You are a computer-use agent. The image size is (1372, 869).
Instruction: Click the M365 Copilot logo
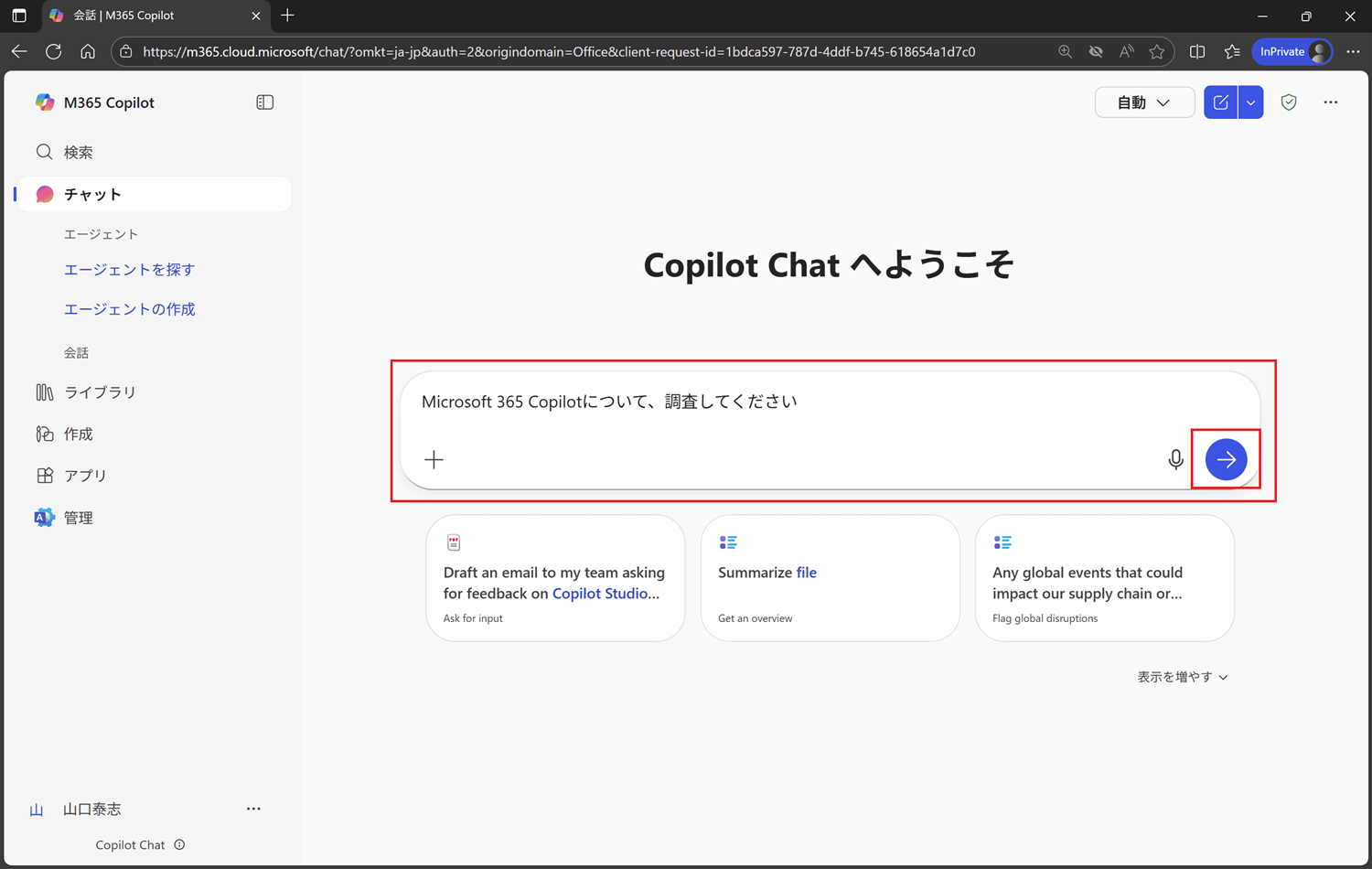45,102
